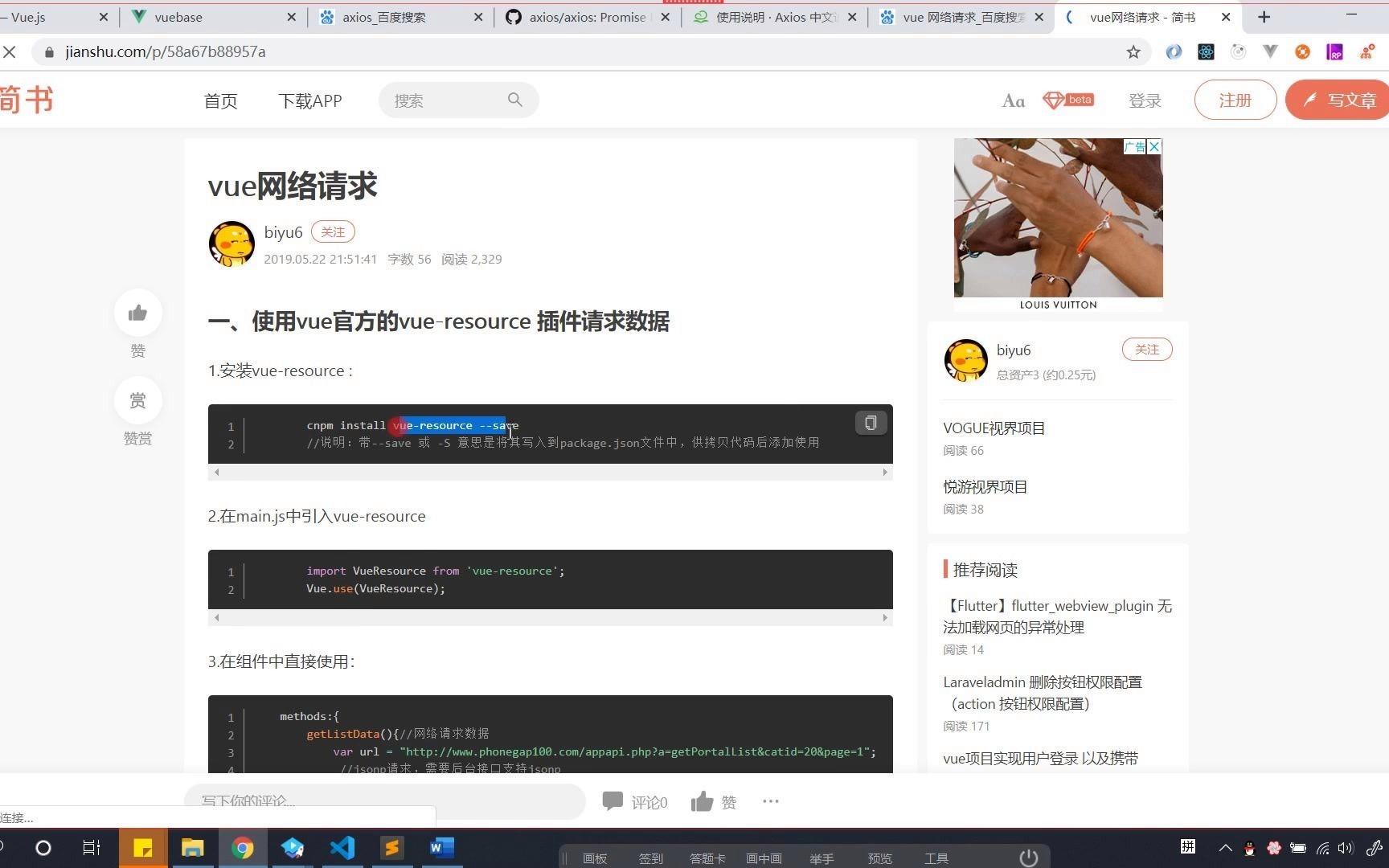Open File Explorer from the taskbar
1389x868 pixels.
pyautogui.click(x=193, y=848)
